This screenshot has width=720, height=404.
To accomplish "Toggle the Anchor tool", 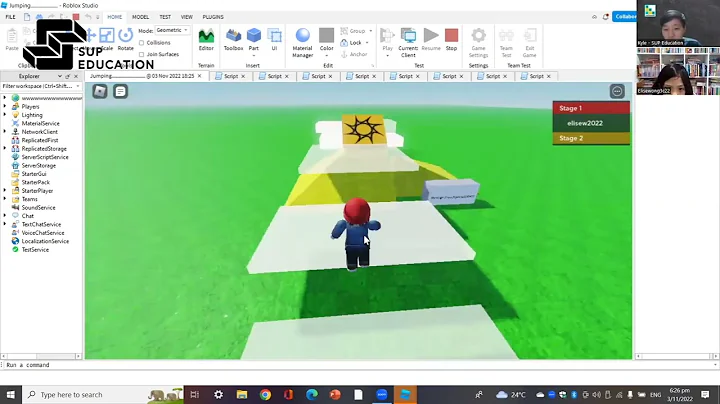I will click(354, 54).
